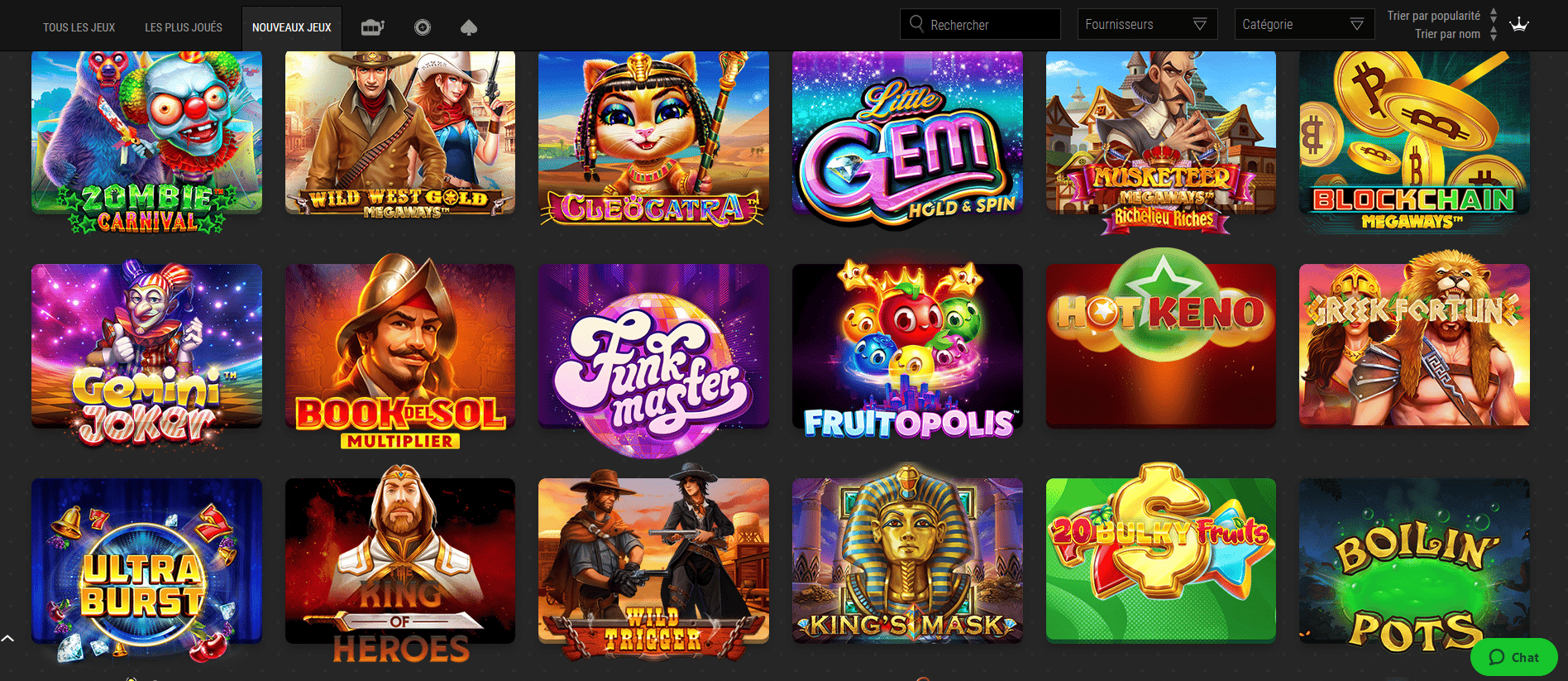Select the roulette chip icon

coord(423,27)
